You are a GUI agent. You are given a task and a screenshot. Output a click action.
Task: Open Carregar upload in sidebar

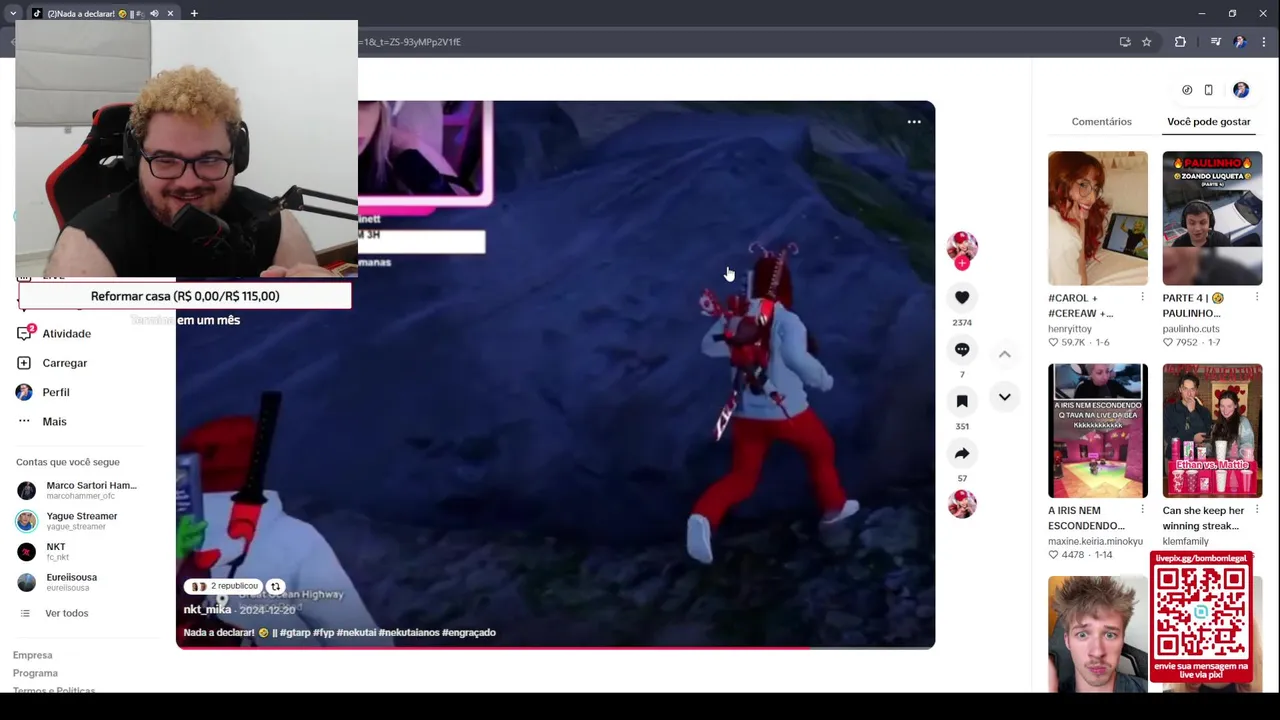(x=64, y=363)
